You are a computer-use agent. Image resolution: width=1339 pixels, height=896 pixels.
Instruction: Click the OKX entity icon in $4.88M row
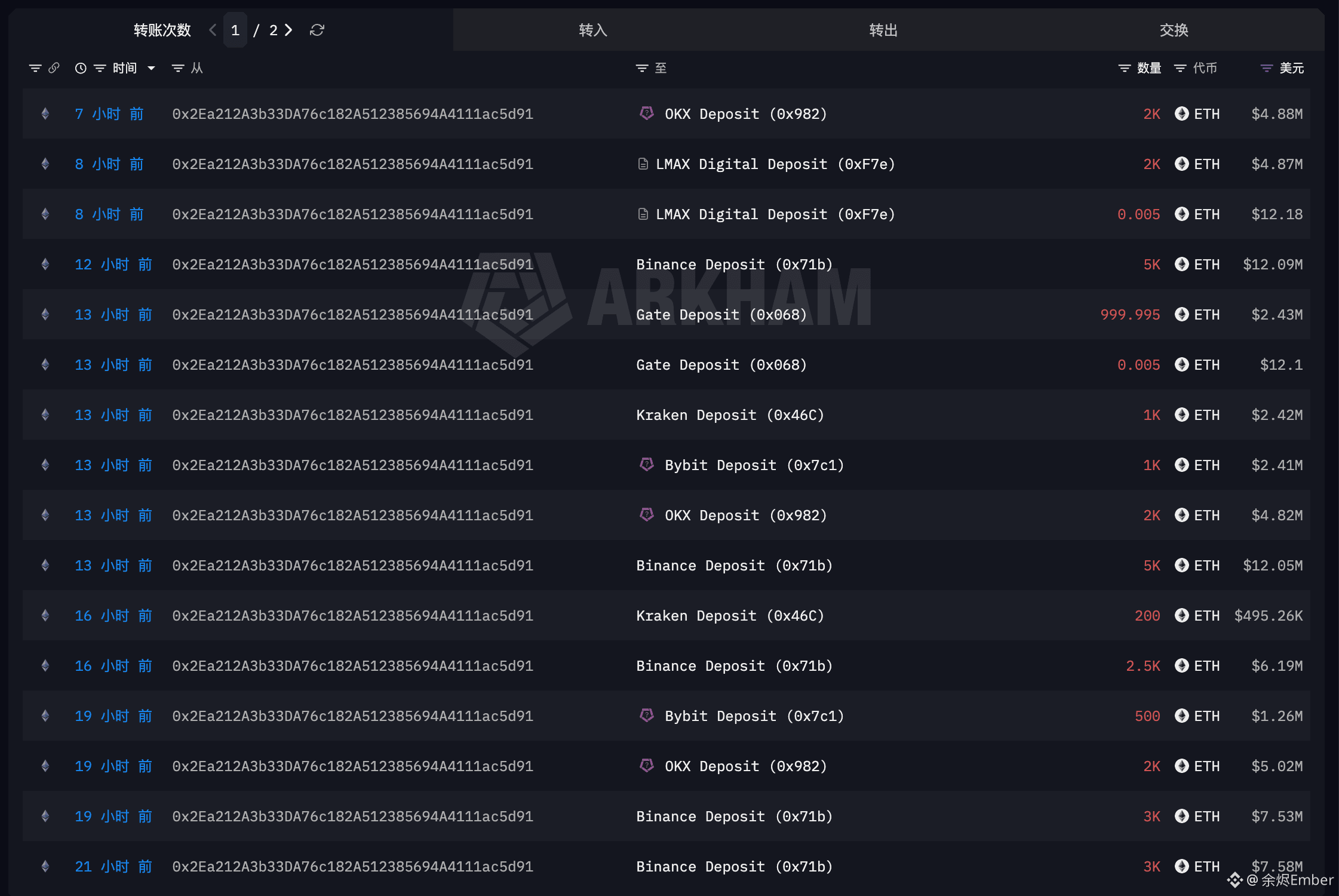(646, 113)
